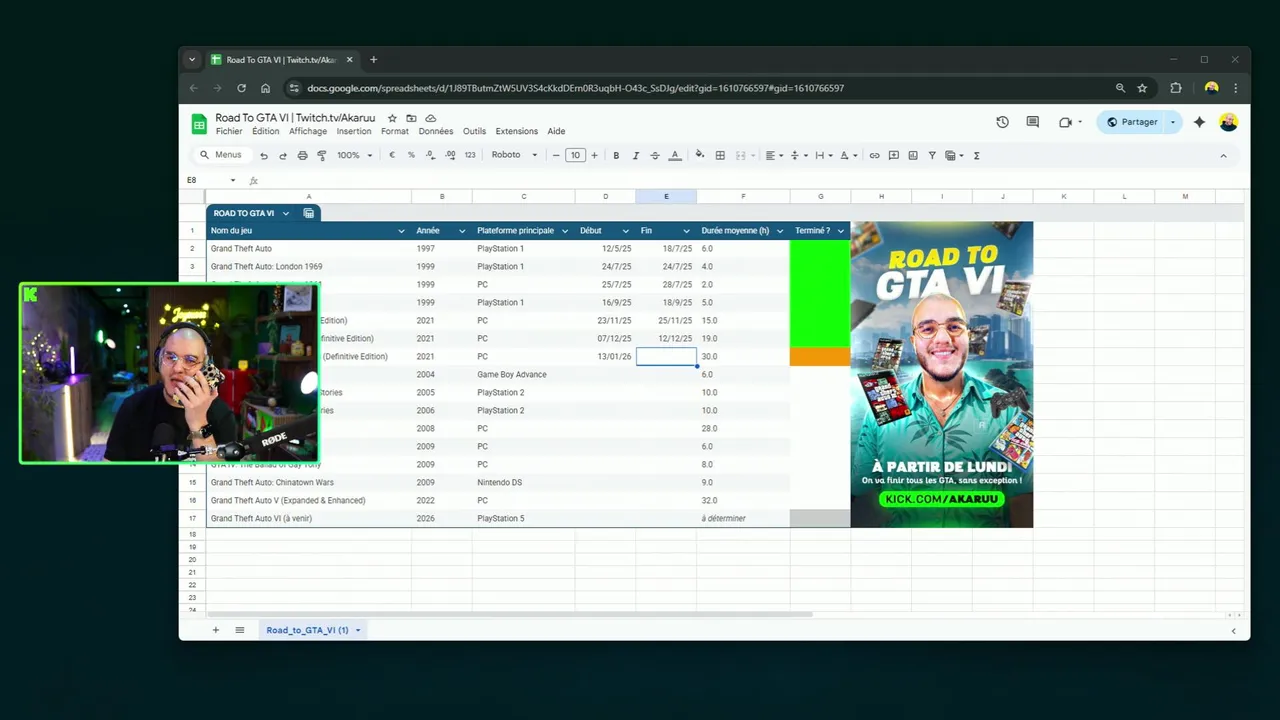Insert a chart via toolbar

point(913,155)
